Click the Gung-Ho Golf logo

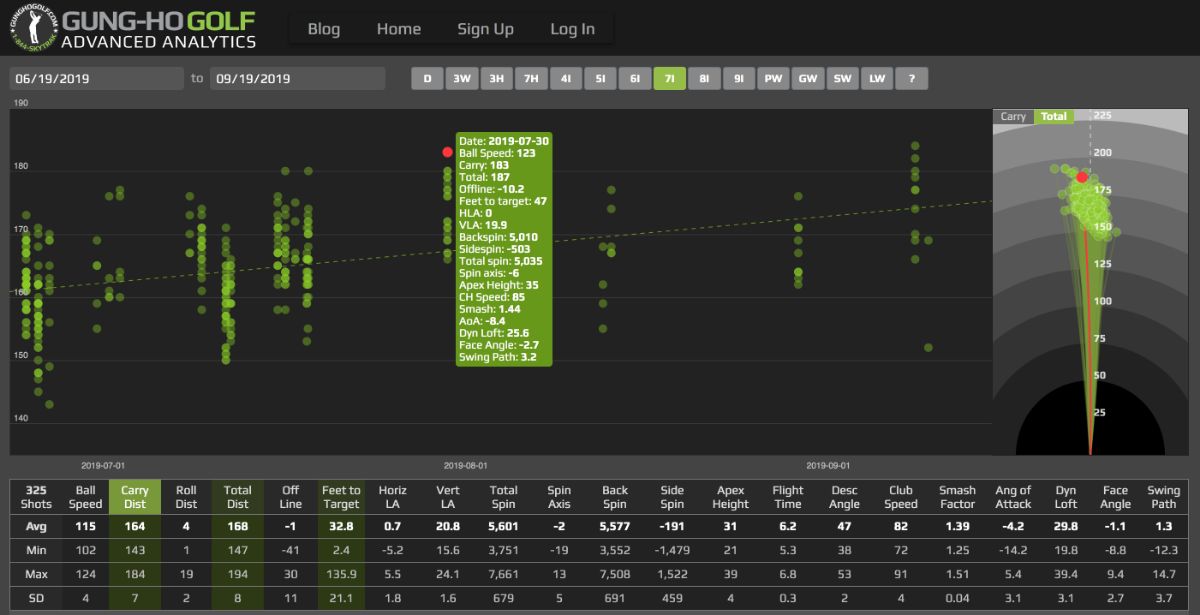133,30
